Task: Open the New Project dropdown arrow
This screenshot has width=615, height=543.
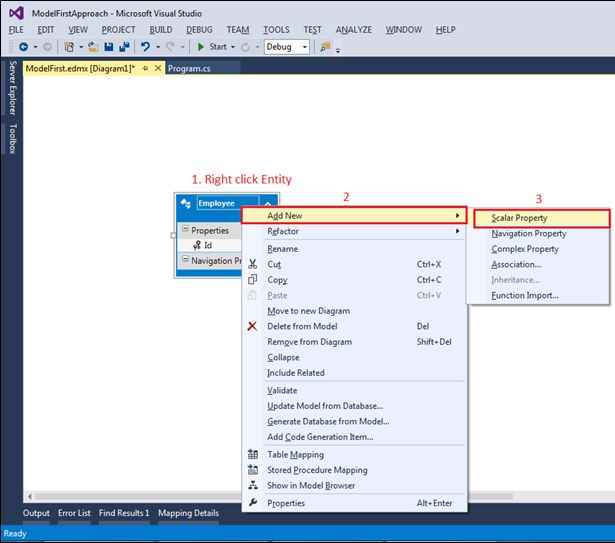Action: (x=81, y=47)
